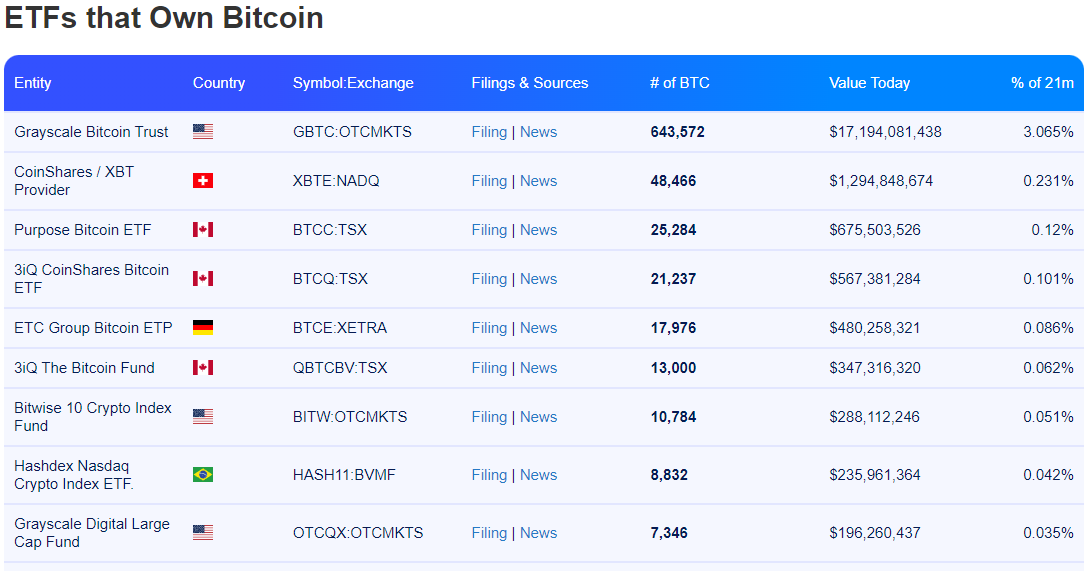This screenshot has height=571, width=1087.
Task: Click the GBTC:OTCMKTS symbol cell
Action: [352, 132]
